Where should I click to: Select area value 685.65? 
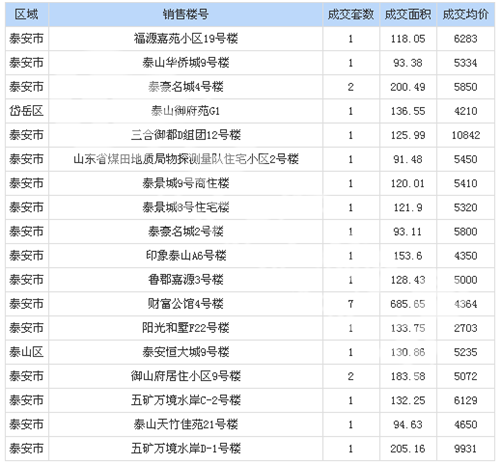point(408,304)
